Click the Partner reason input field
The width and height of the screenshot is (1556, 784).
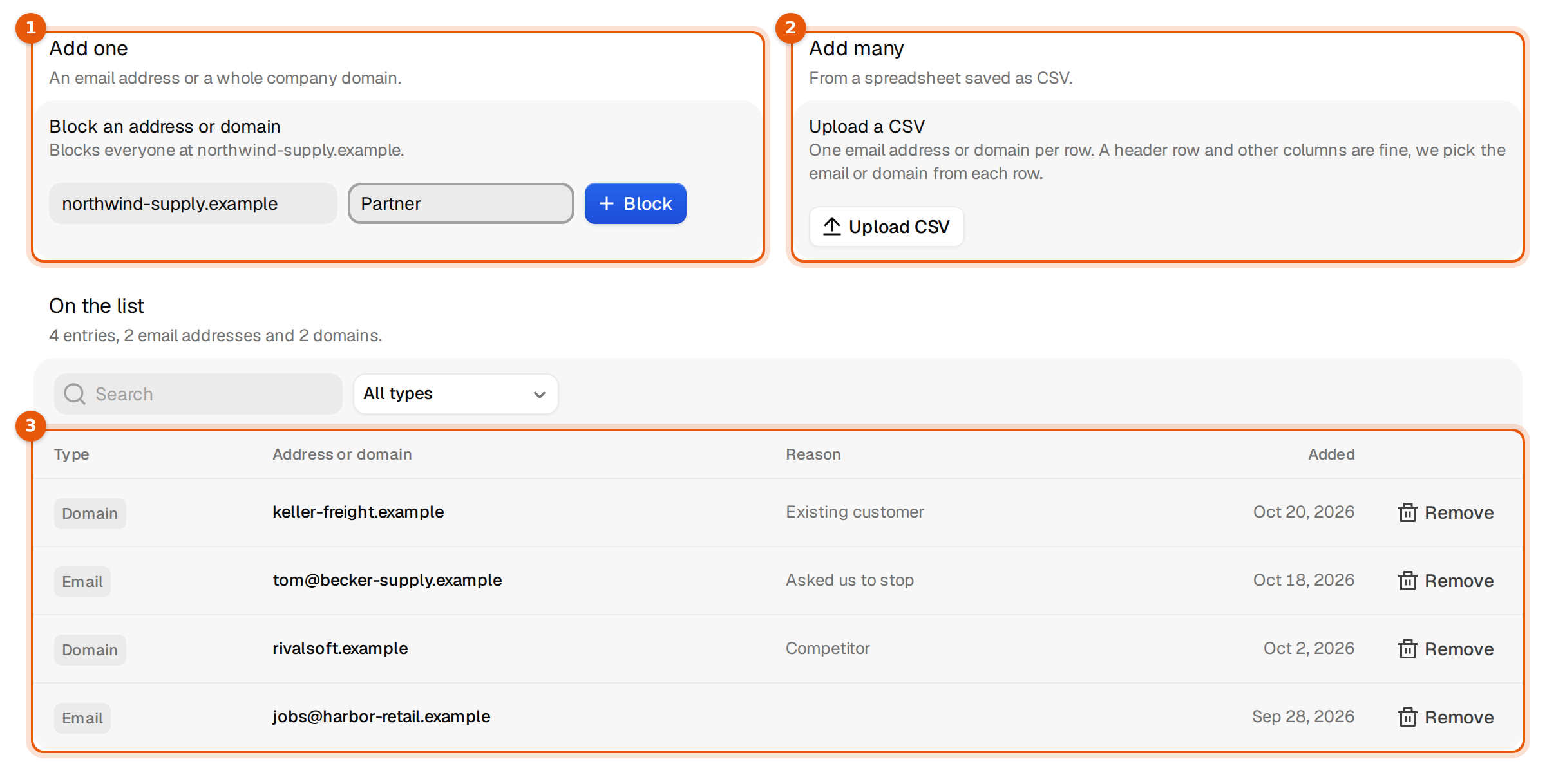point(460,203)
